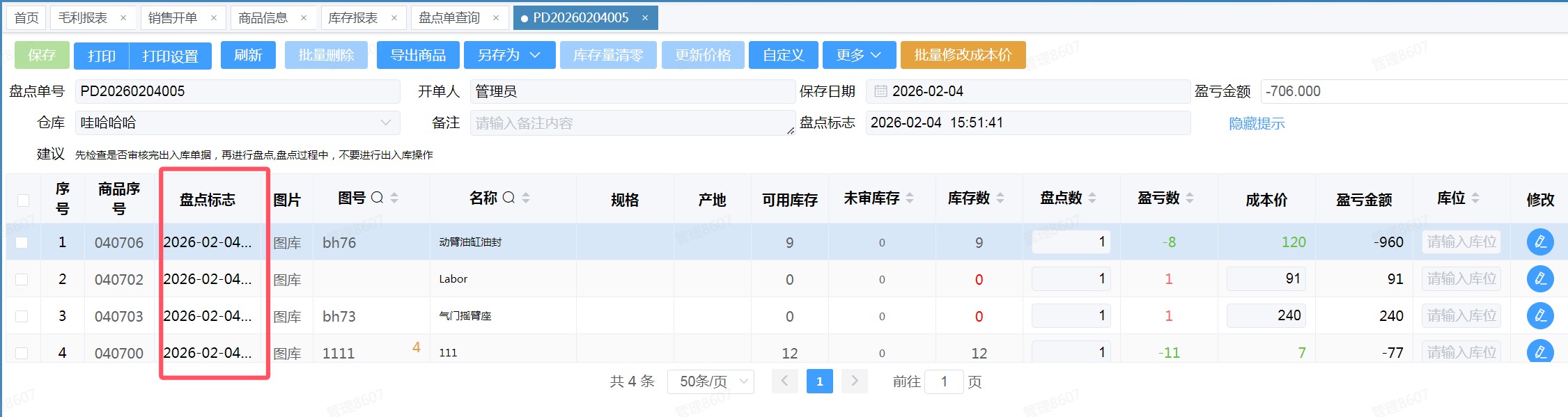The image size is (1568, 417).
Task: Click the 导出商品 button
Action: tap(418, 55)
